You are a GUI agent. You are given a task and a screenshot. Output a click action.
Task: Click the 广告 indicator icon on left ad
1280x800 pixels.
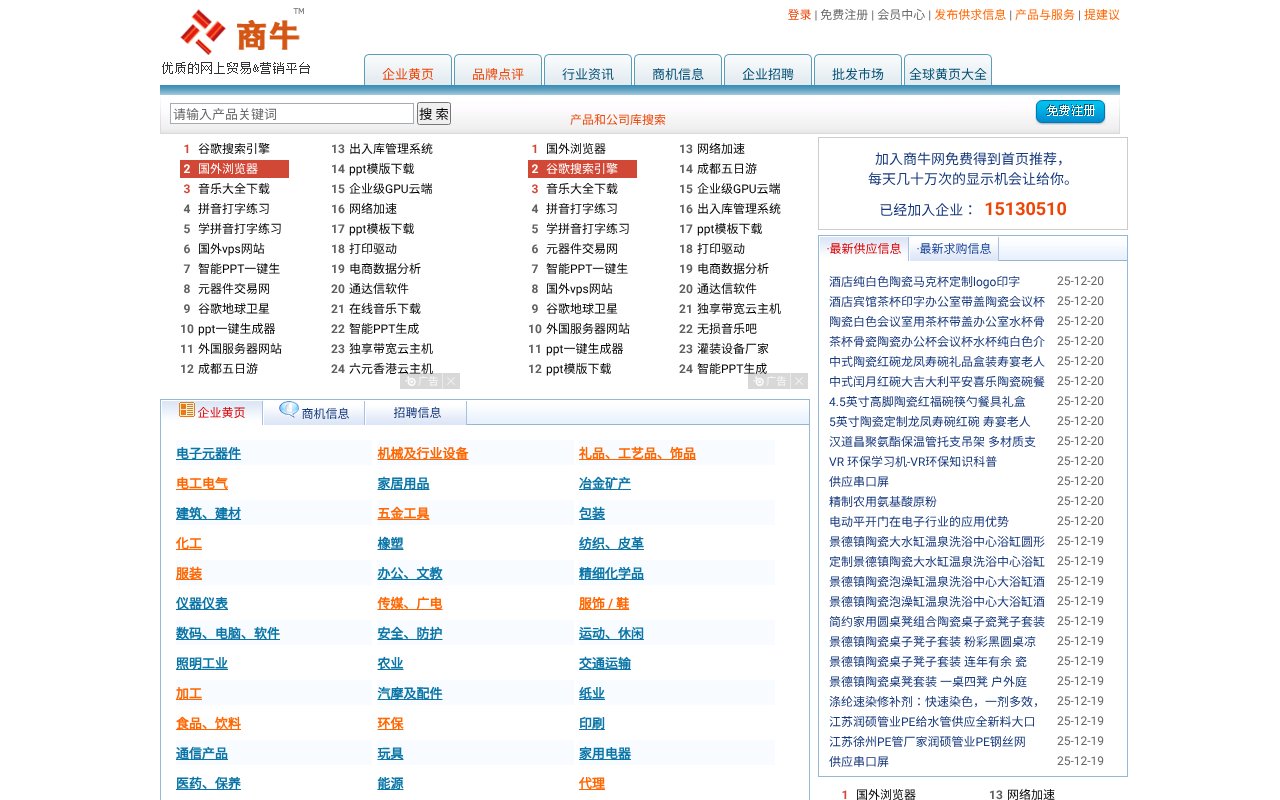pyautogui.click(x=414, y=383)
